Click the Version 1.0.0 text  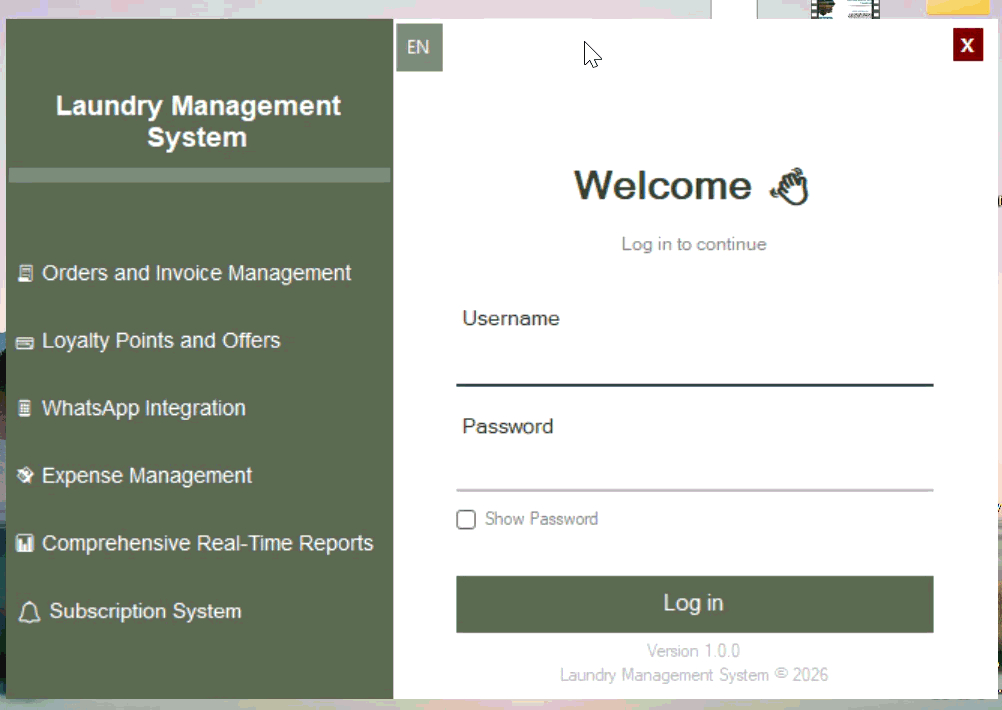click(693, 651)
